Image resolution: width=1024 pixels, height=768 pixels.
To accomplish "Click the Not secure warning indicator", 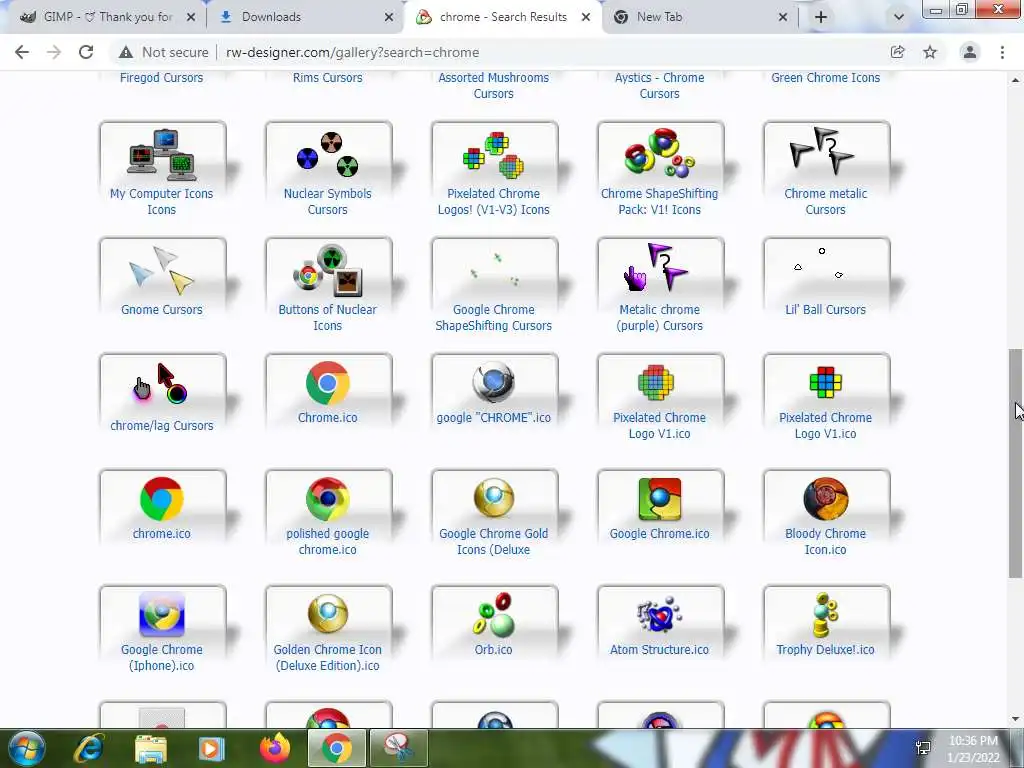I will pos(164,52).
